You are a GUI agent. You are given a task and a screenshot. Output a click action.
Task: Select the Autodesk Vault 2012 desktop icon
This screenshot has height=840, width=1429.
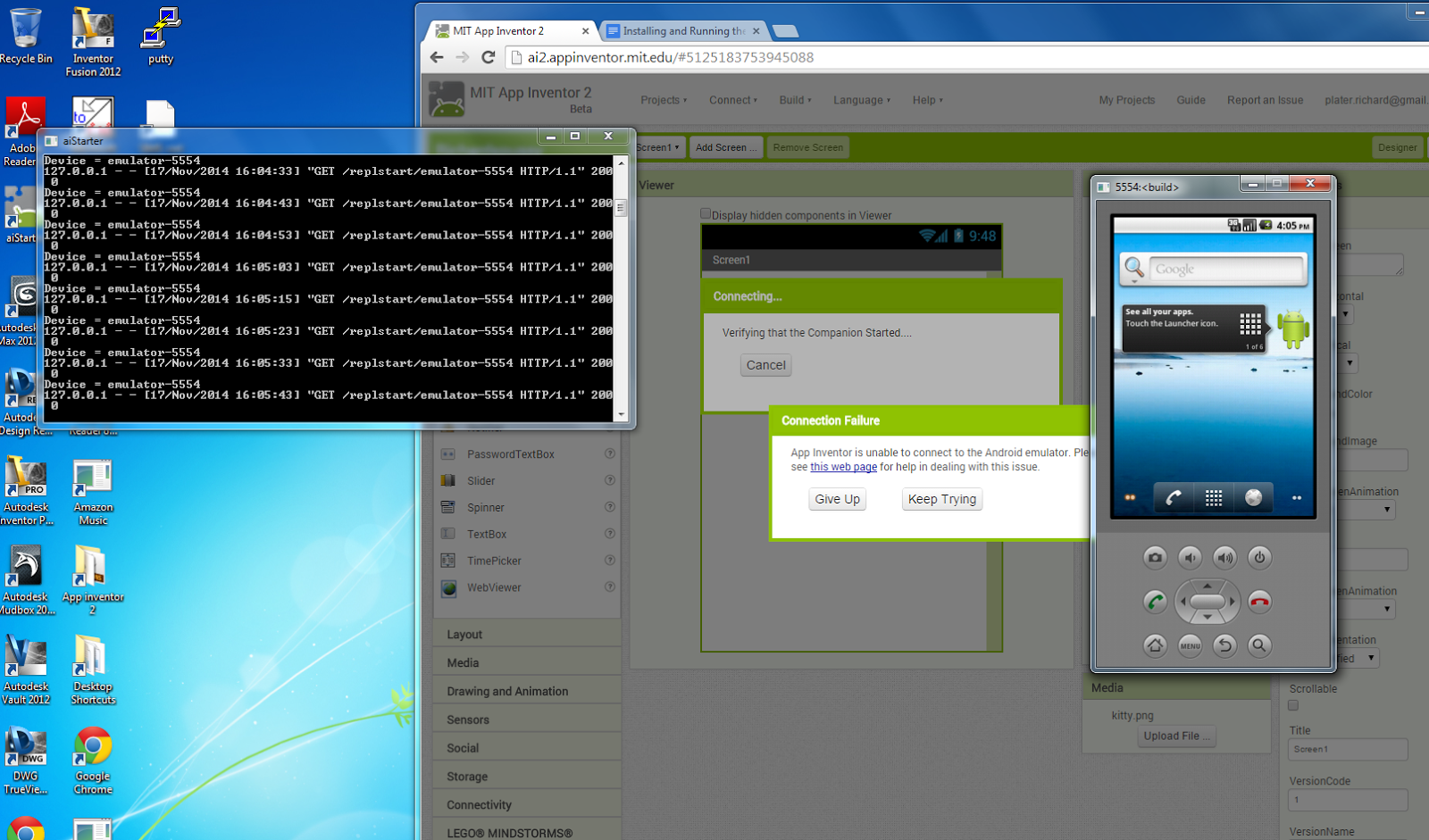click(x=26, y=671)
